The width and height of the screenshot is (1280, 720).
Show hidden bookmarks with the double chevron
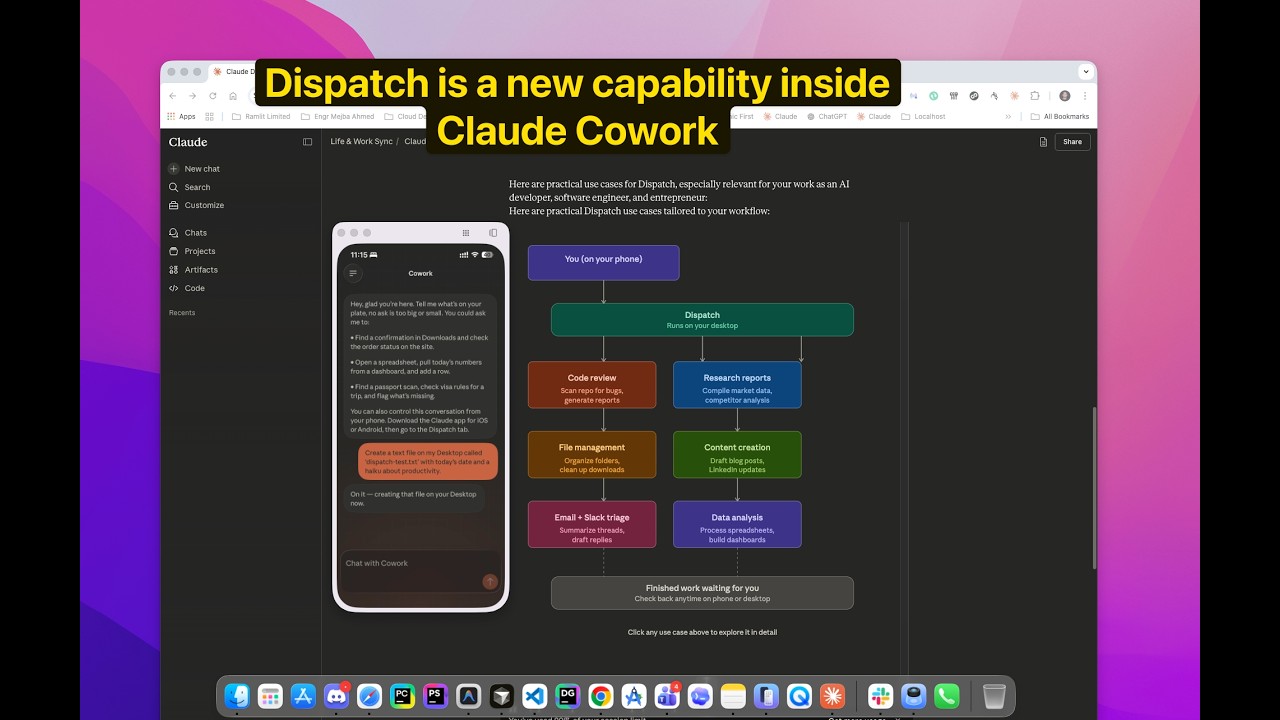pos(1009,116)
